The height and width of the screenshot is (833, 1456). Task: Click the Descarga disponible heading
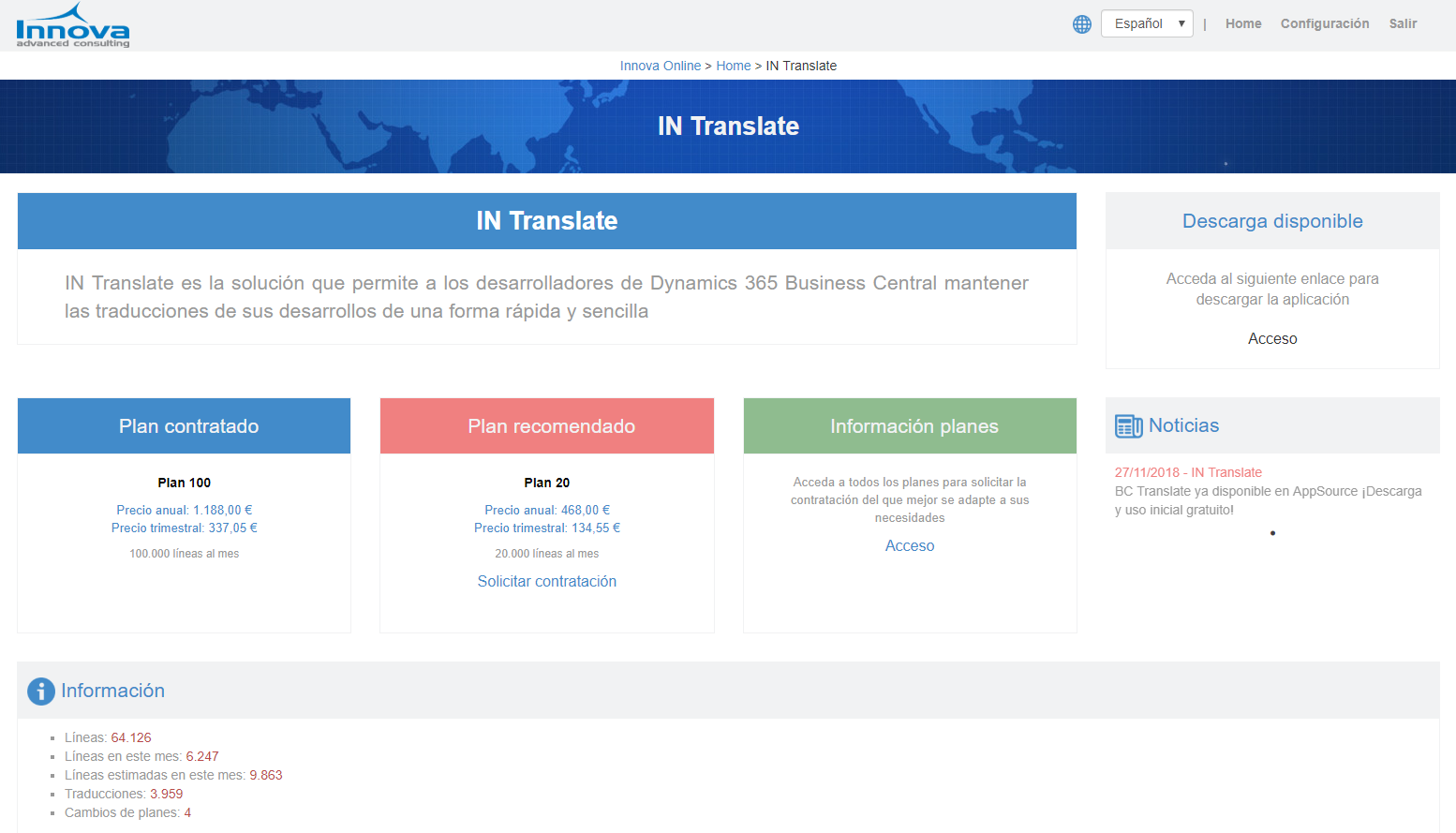tap(1272, 221)
